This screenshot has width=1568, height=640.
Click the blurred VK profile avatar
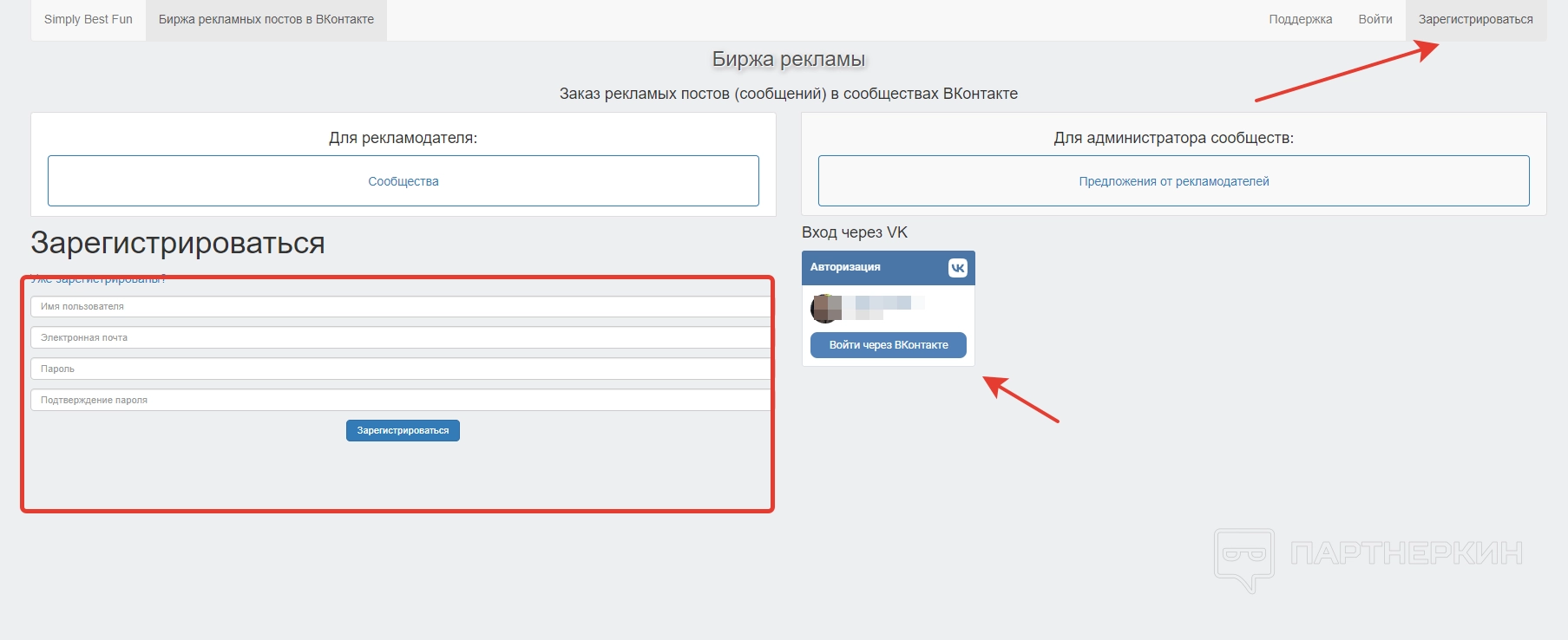click(x=825, y=308)
